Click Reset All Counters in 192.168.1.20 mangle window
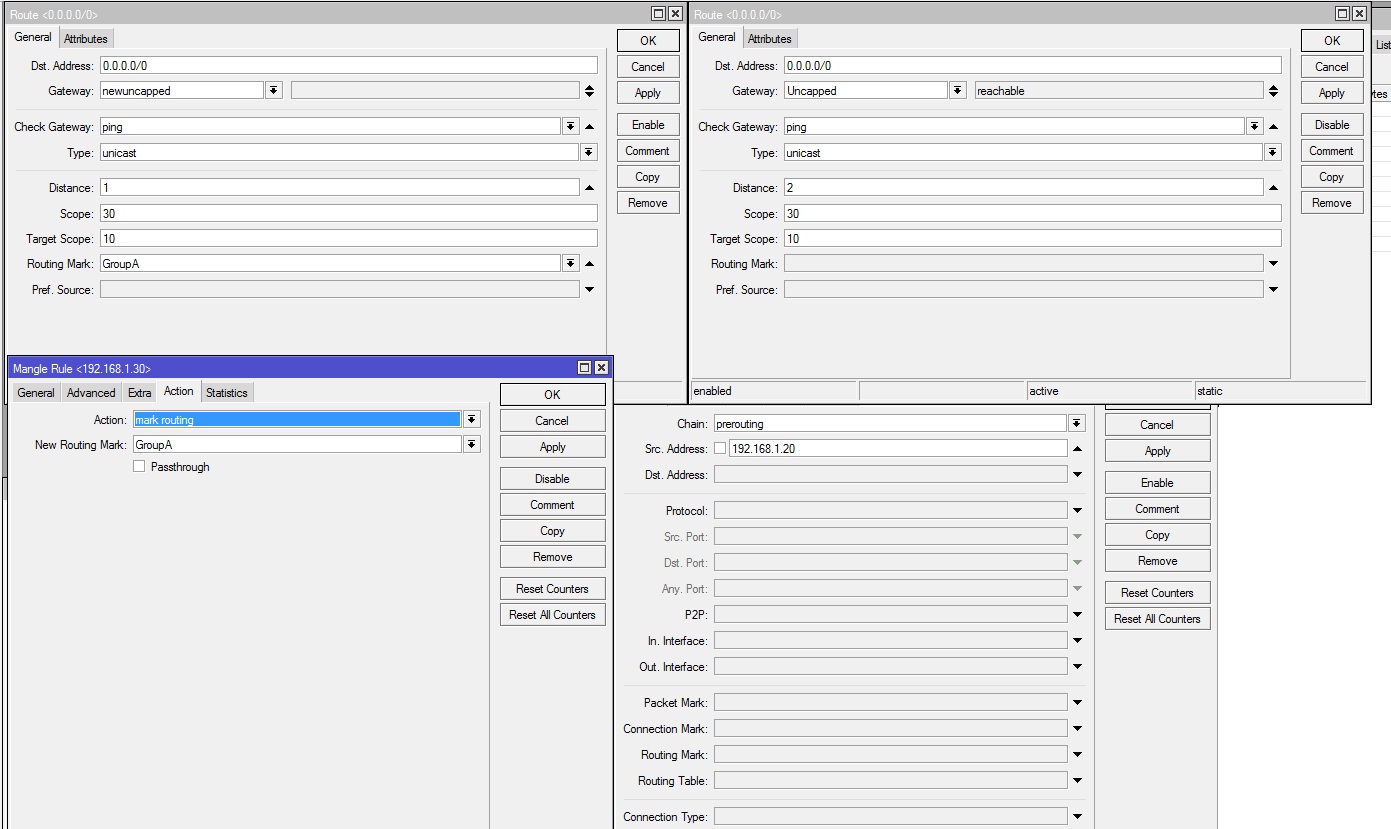 coord(1157,619)
